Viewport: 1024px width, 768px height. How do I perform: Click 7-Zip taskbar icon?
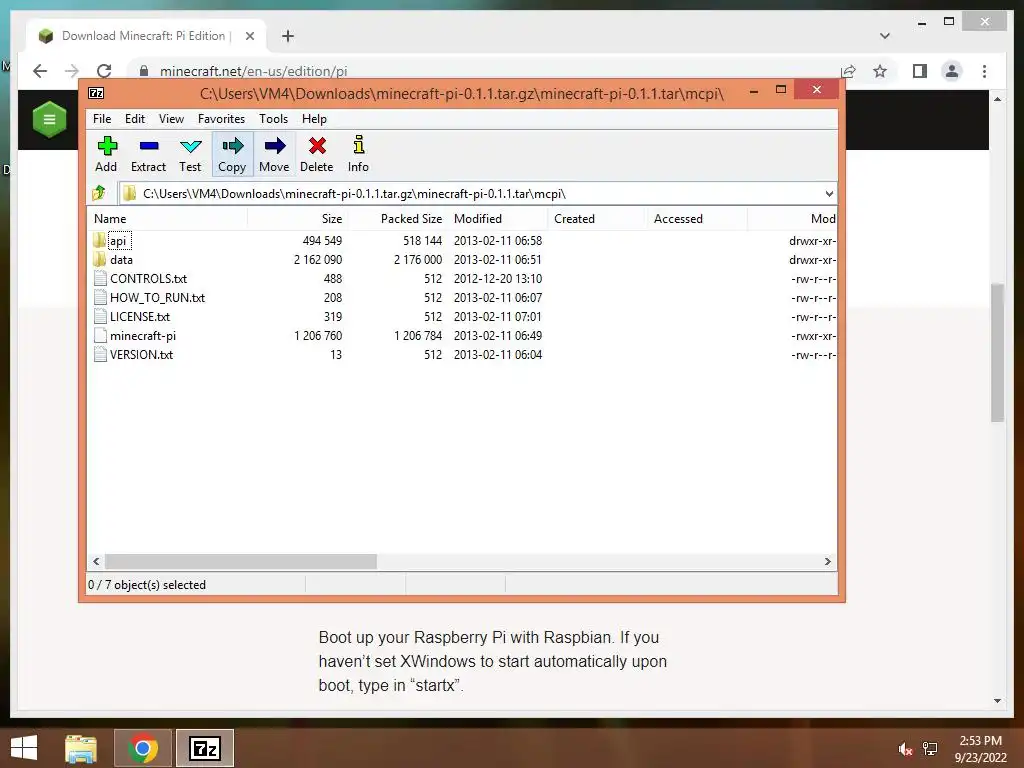(x=204, y=748)
